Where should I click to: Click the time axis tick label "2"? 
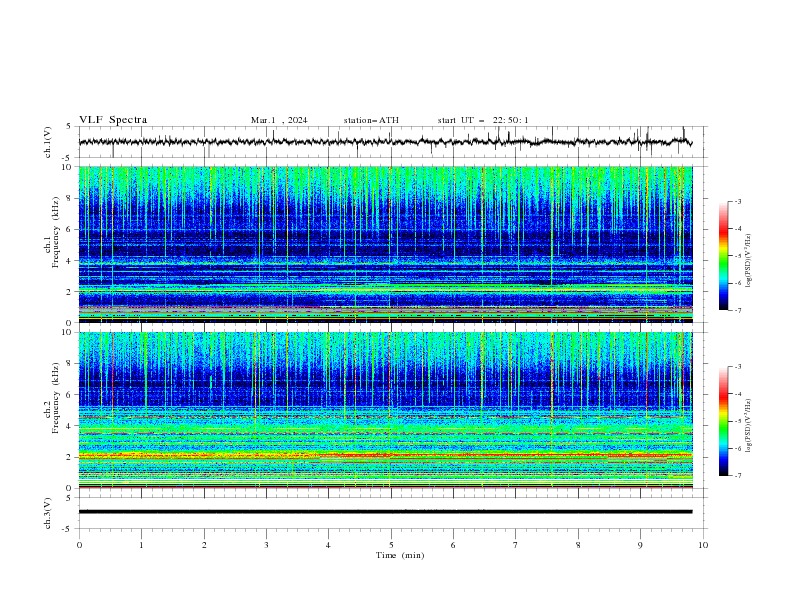(x=204, y=545)
